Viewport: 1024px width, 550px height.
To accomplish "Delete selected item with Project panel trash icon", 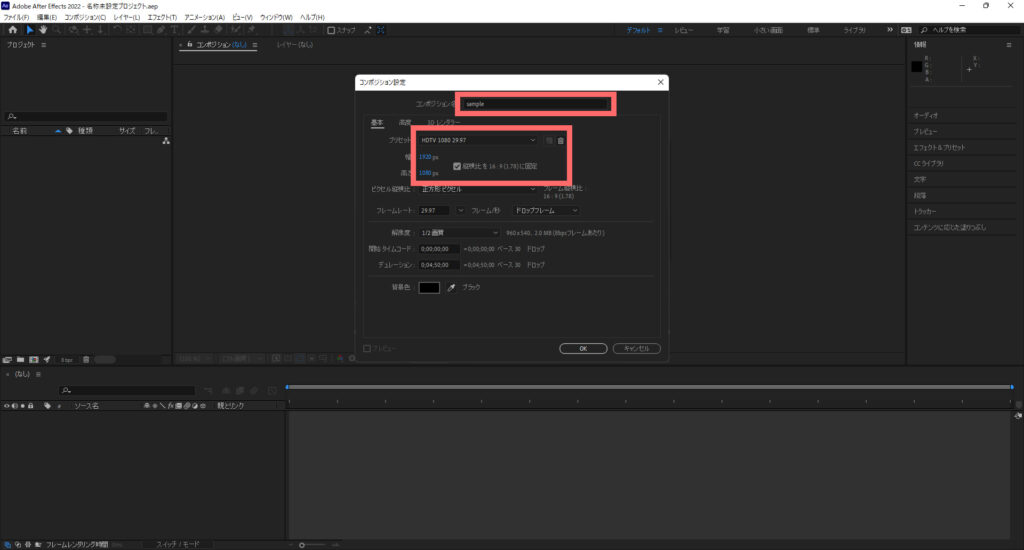I will (86, 359).
